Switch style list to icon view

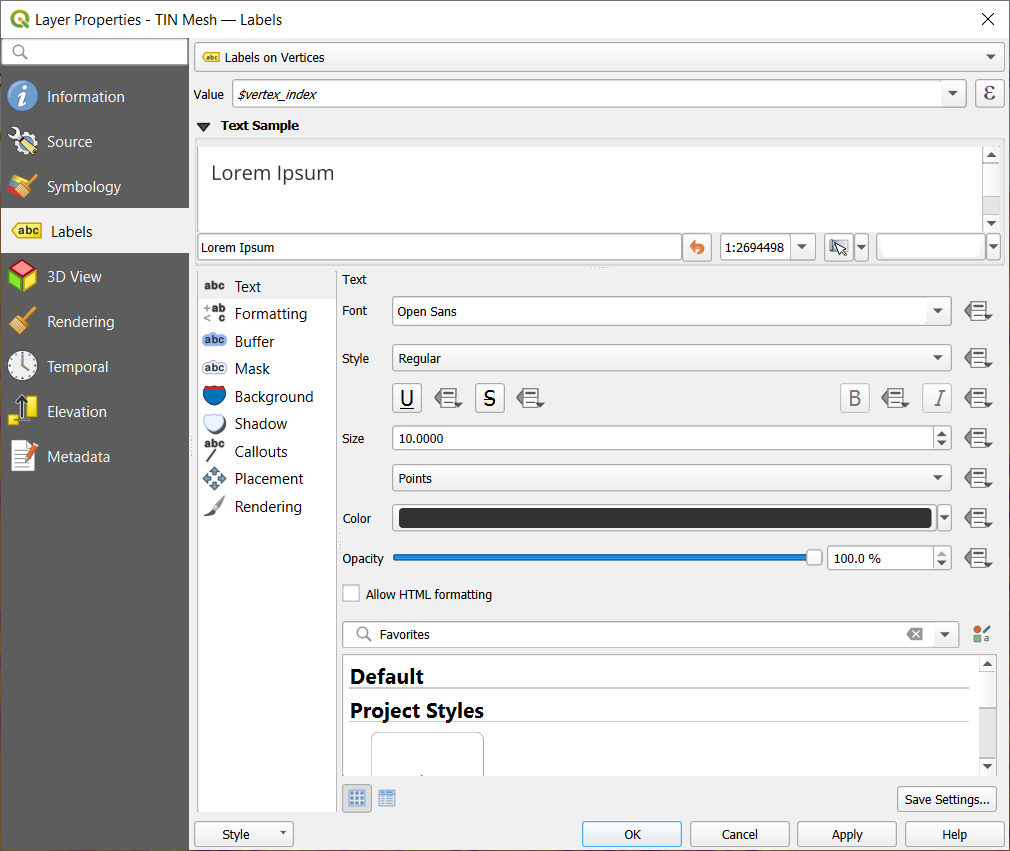pyautogui.click(x=357, y=798)
